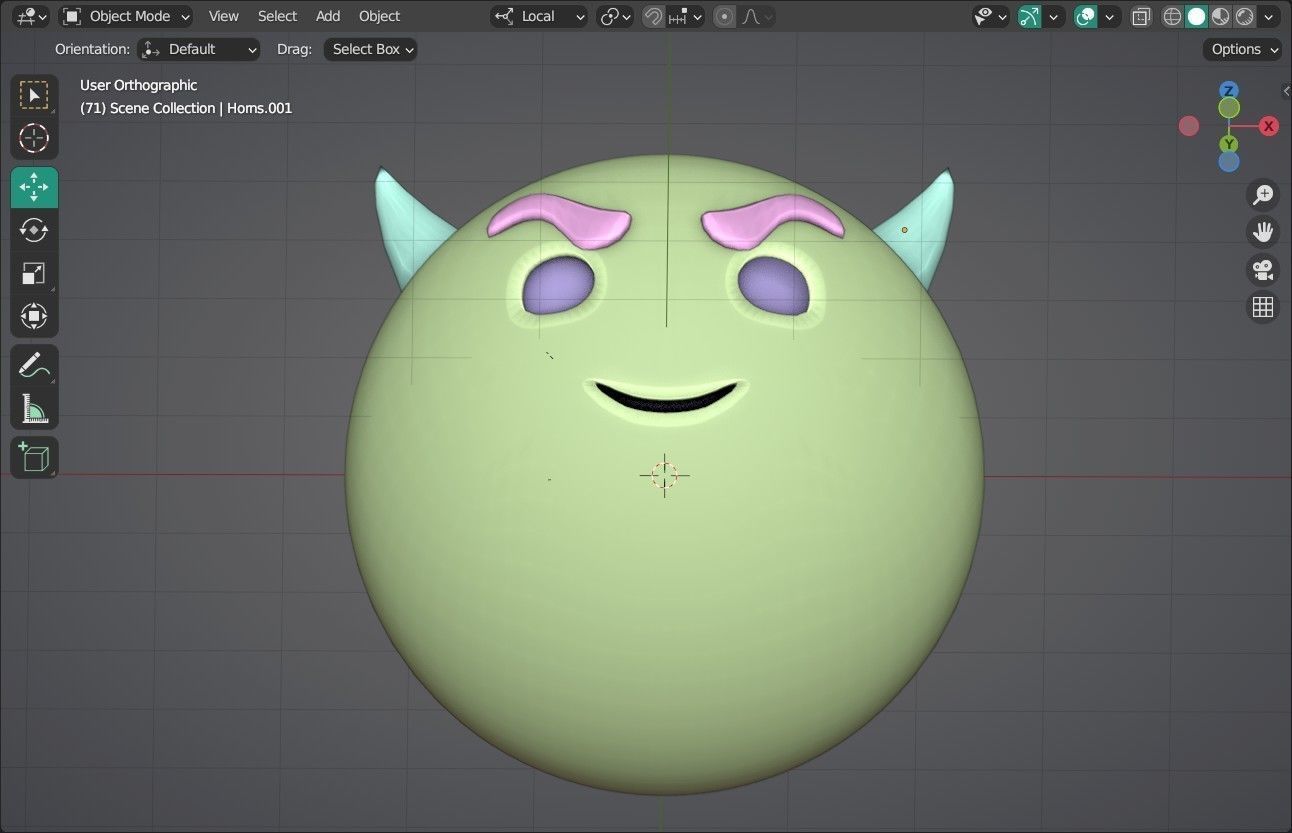Open the Orientation Default dropdown
Viewport: 1292px width, 833px height.
click(x=198, y=49)
